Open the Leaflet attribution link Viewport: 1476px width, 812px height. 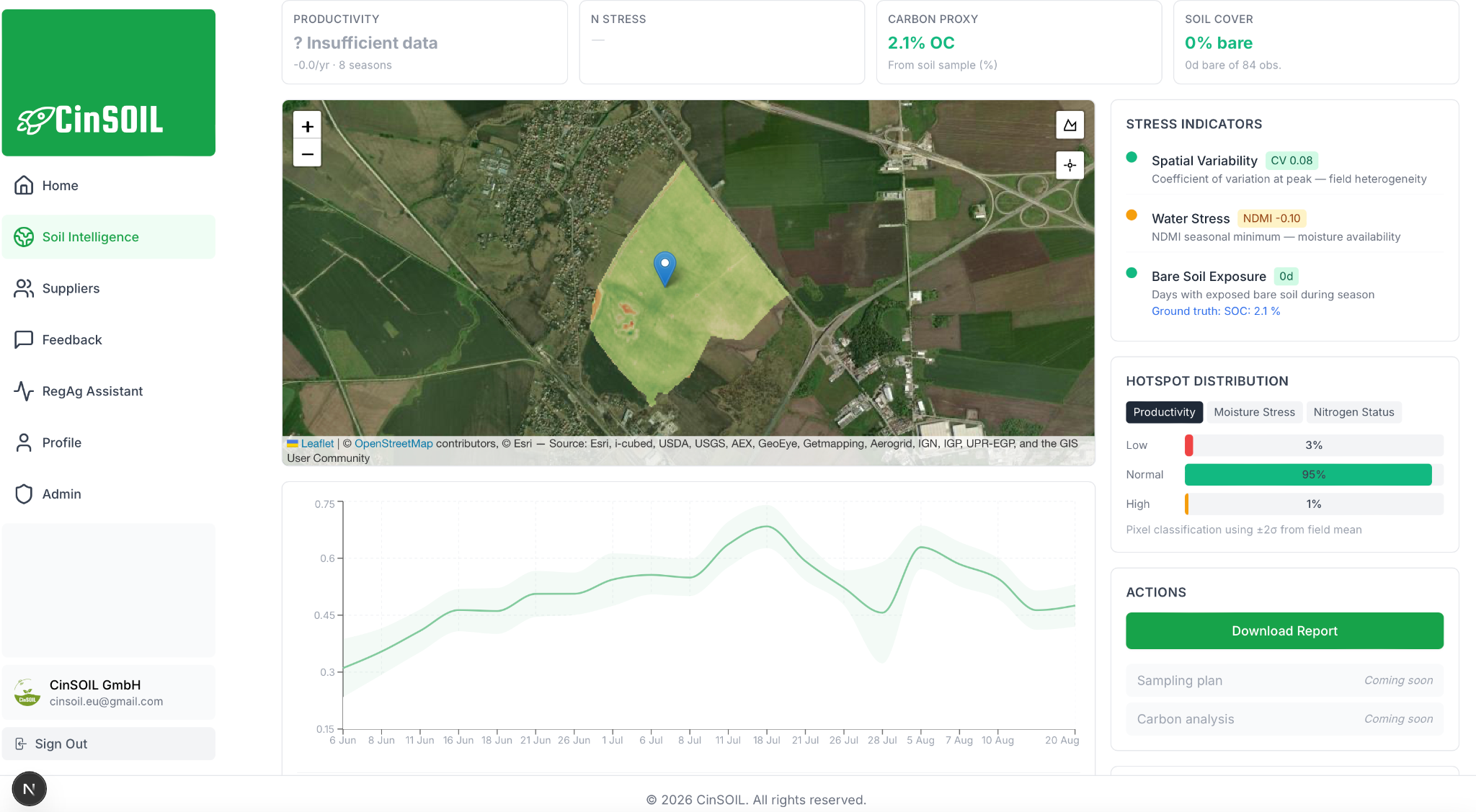[x=317, y=444]
